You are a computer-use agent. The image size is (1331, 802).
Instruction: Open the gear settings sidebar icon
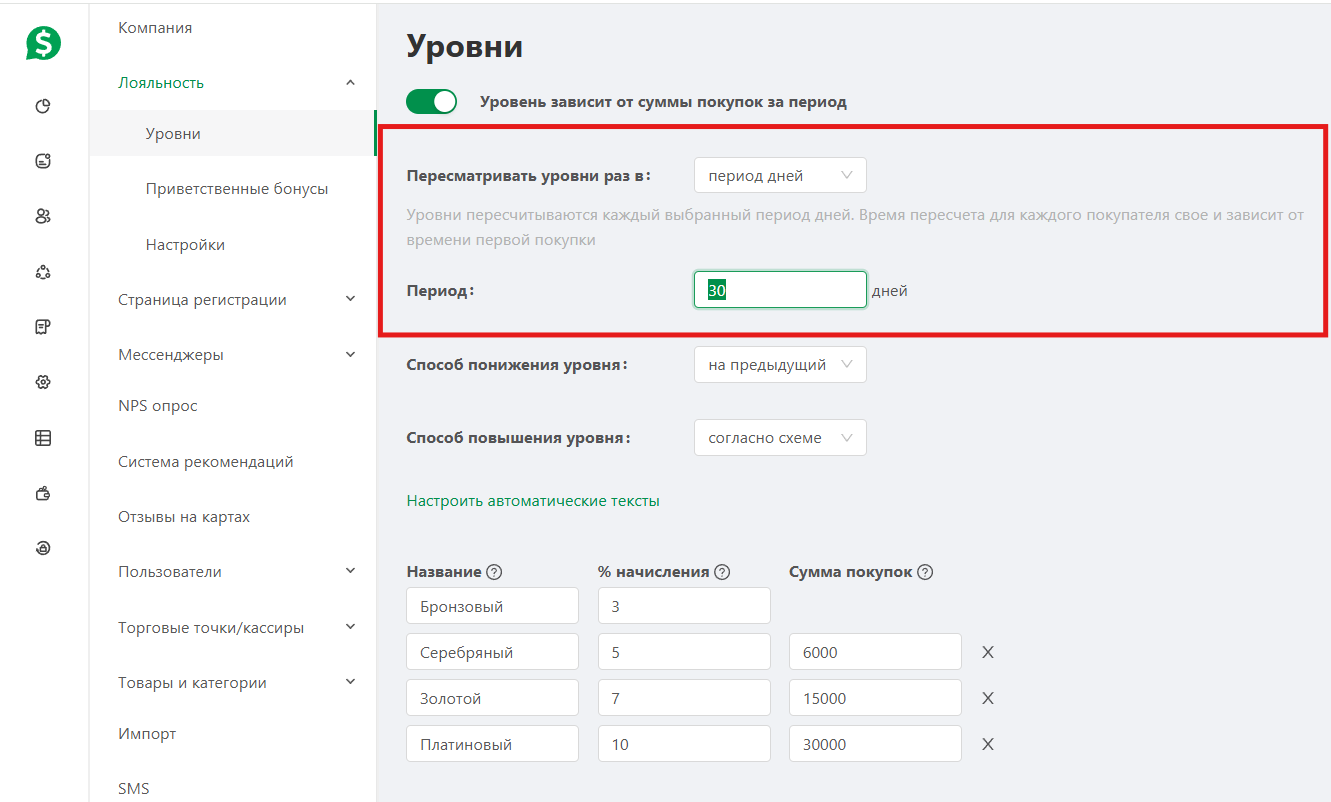43,382
